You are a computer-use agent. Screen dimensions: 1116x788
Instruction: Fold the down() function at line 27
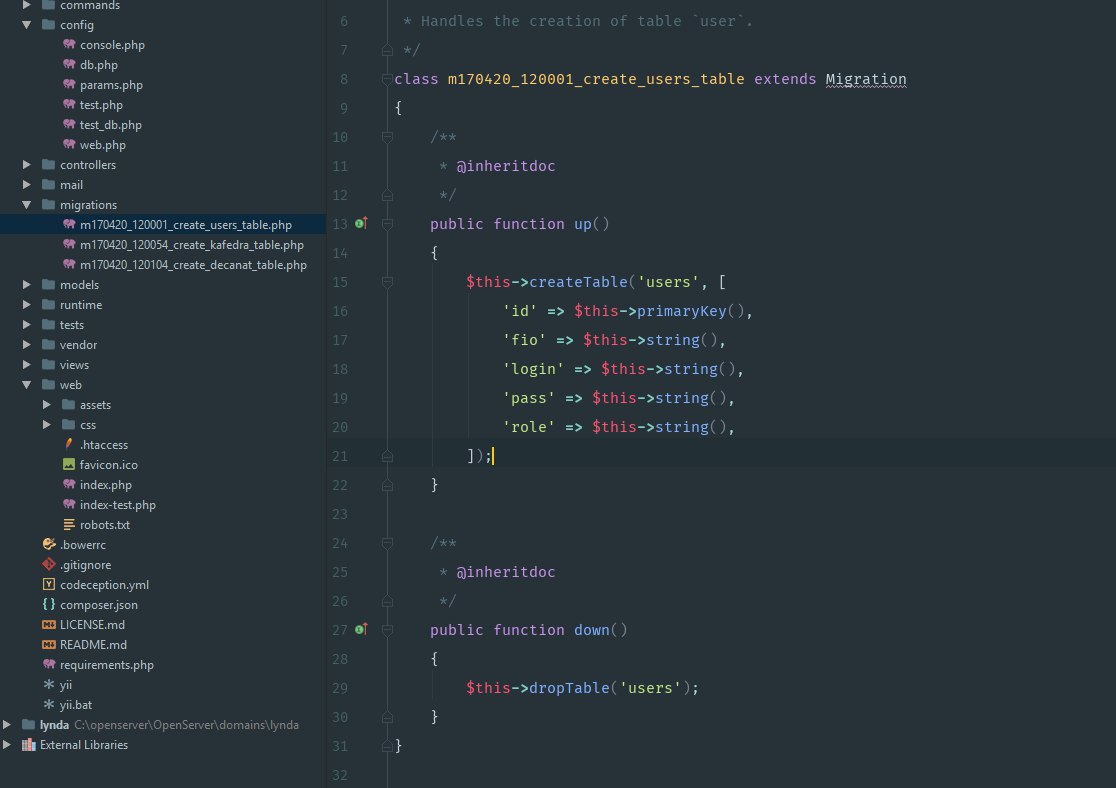click(x=387, y=630)
